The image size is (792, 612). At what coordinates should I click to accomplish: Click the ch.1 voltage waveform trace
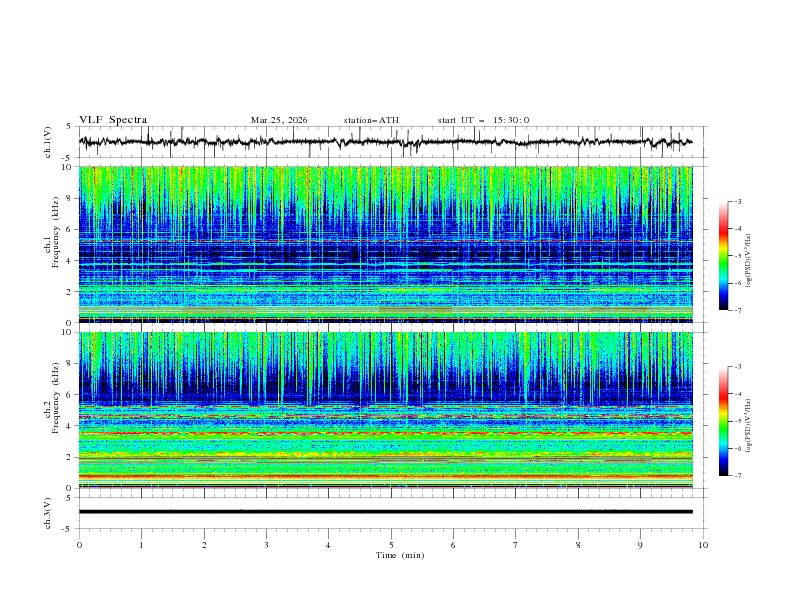(385, 142)
